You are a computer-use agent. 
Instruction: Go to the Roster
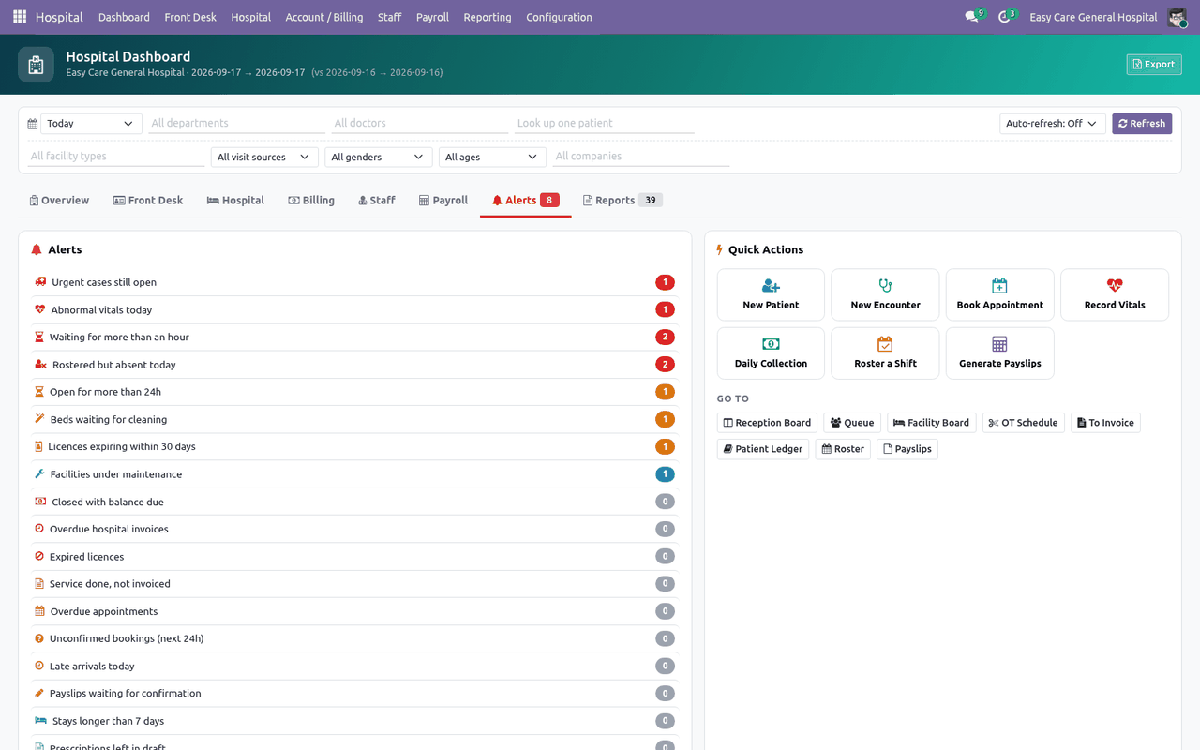(x=843, y=449)
